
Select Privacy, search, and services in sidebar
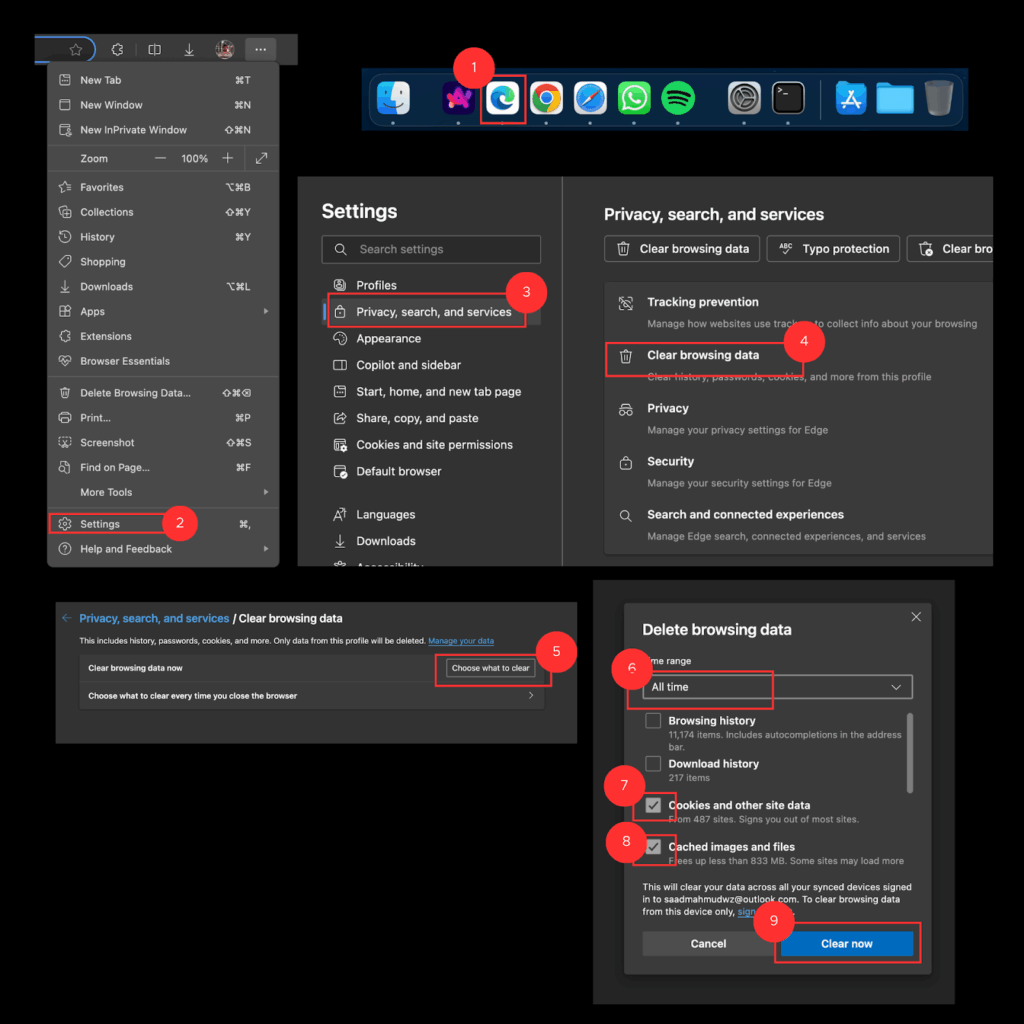point(431,312)
